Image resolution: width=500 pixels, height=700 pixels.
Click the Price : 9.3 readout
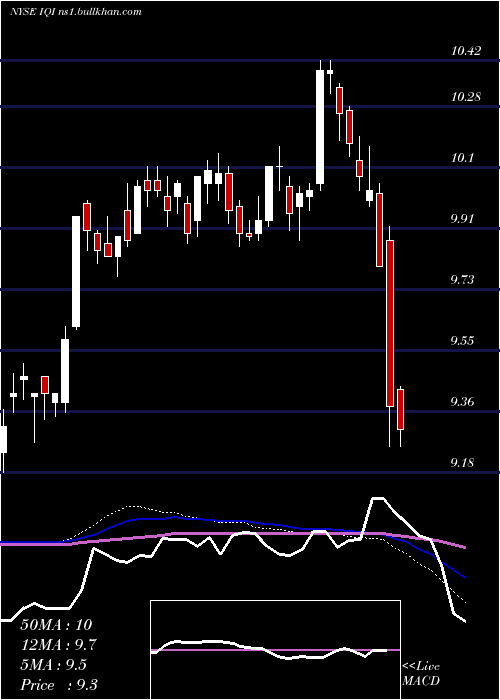click(59, 685)
